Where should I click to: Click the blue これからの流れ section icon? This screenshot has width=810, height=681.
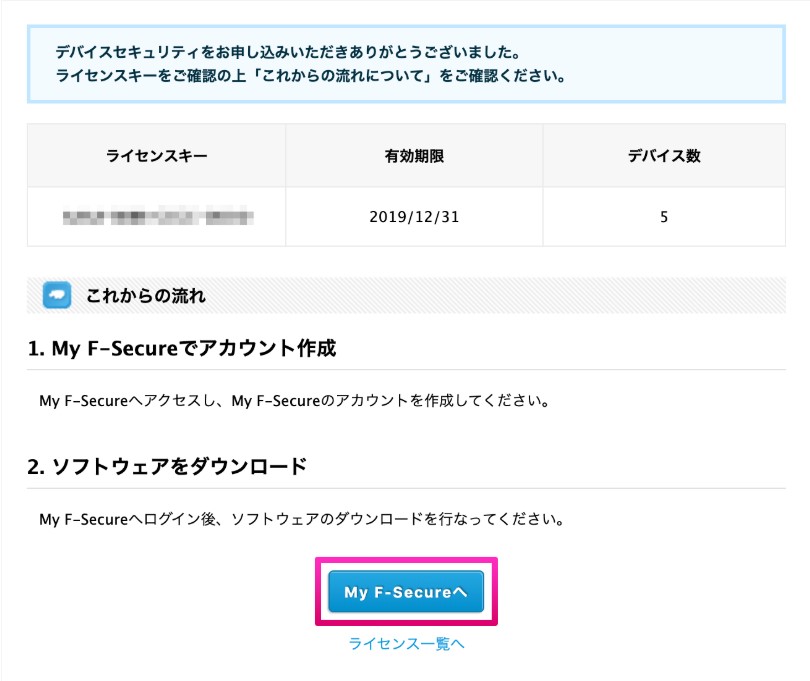(57, 295)
